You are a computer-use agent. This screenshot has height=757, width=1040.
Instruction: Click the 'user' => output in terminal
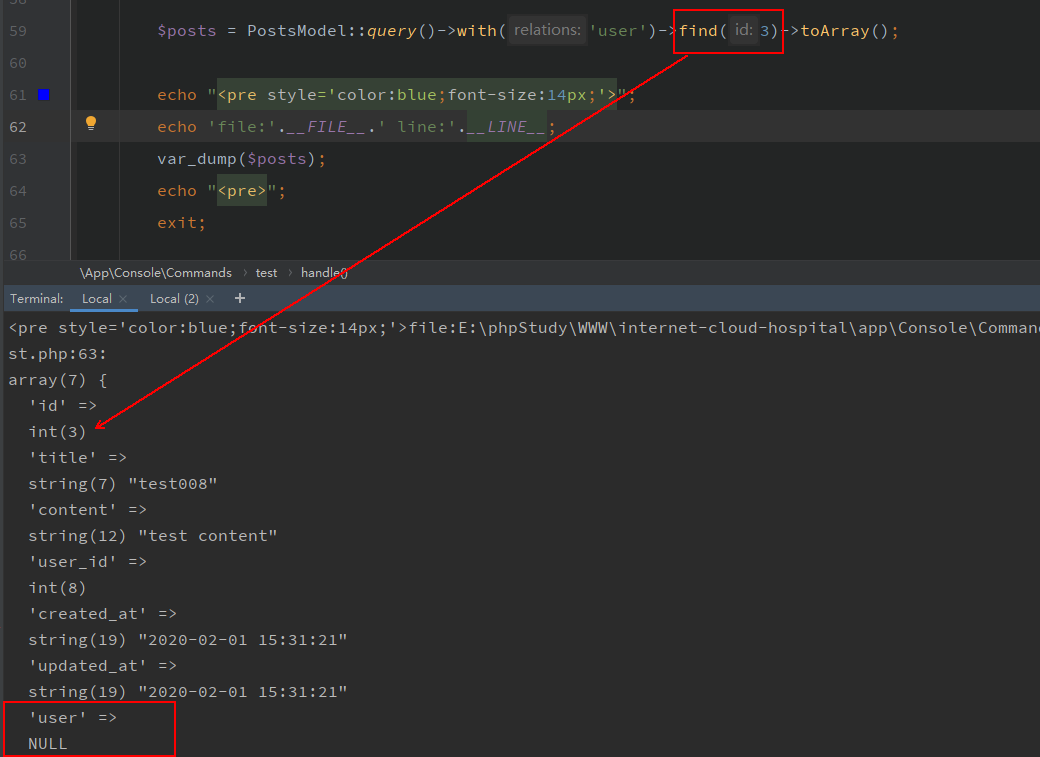(73, 718)
